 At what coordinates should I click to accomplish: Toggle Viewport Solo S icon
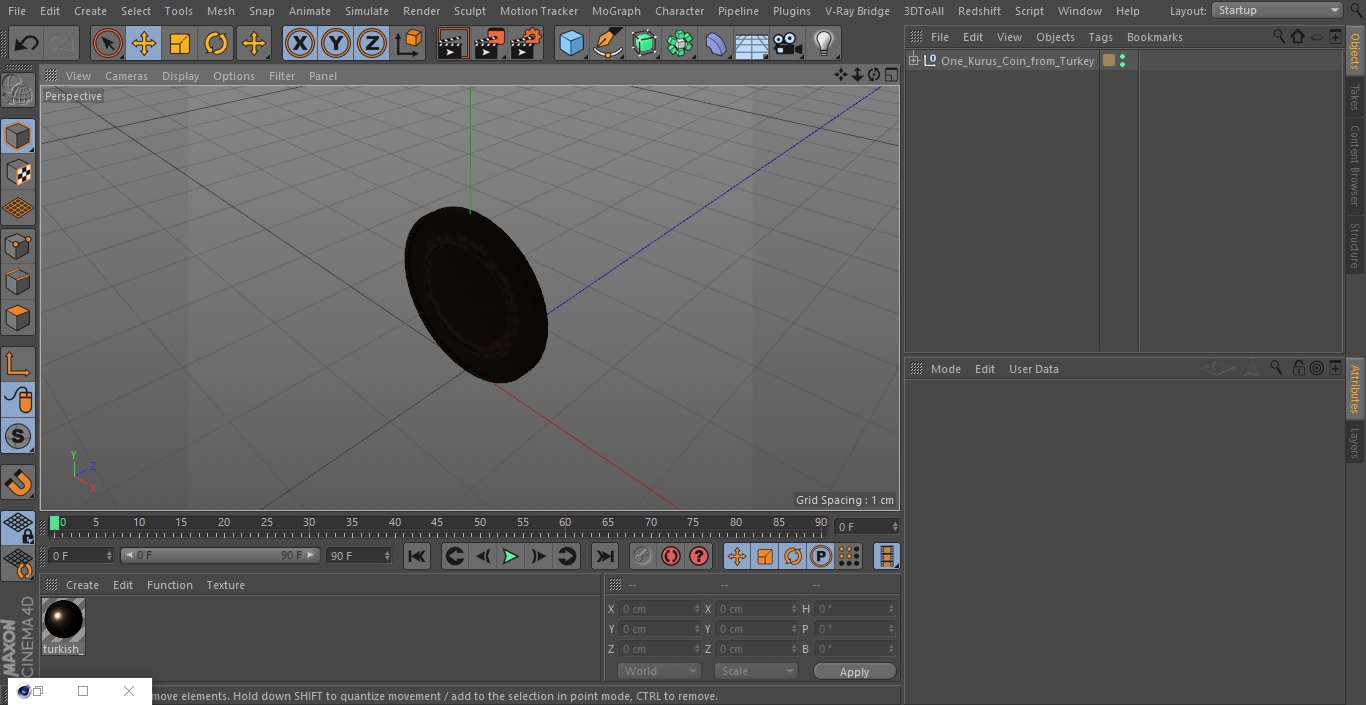pos(18,437)
